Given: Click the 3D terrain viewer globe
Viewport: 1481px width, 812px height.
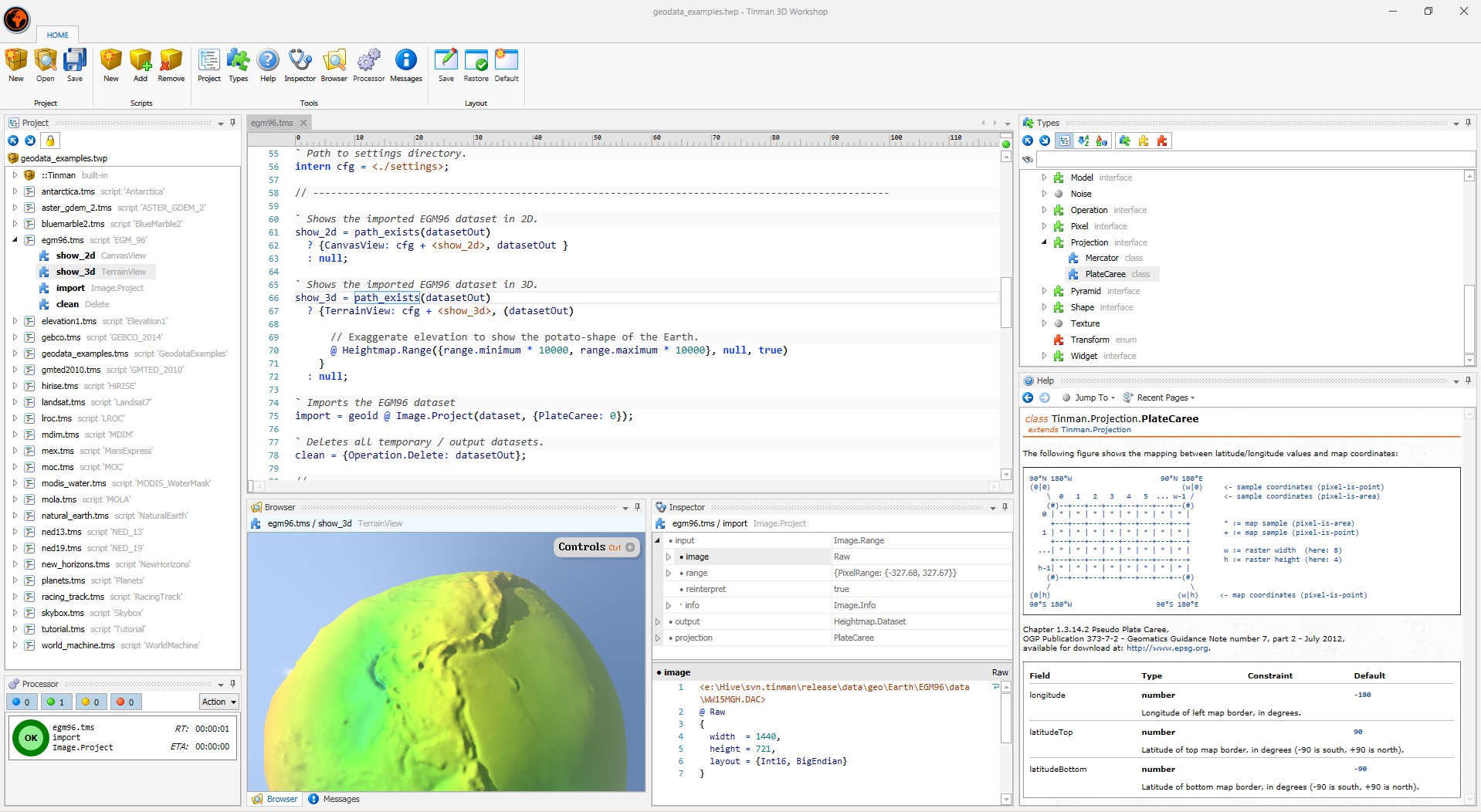Looking at the screenshot, I should pyautogui.click(x=446, y=661).
